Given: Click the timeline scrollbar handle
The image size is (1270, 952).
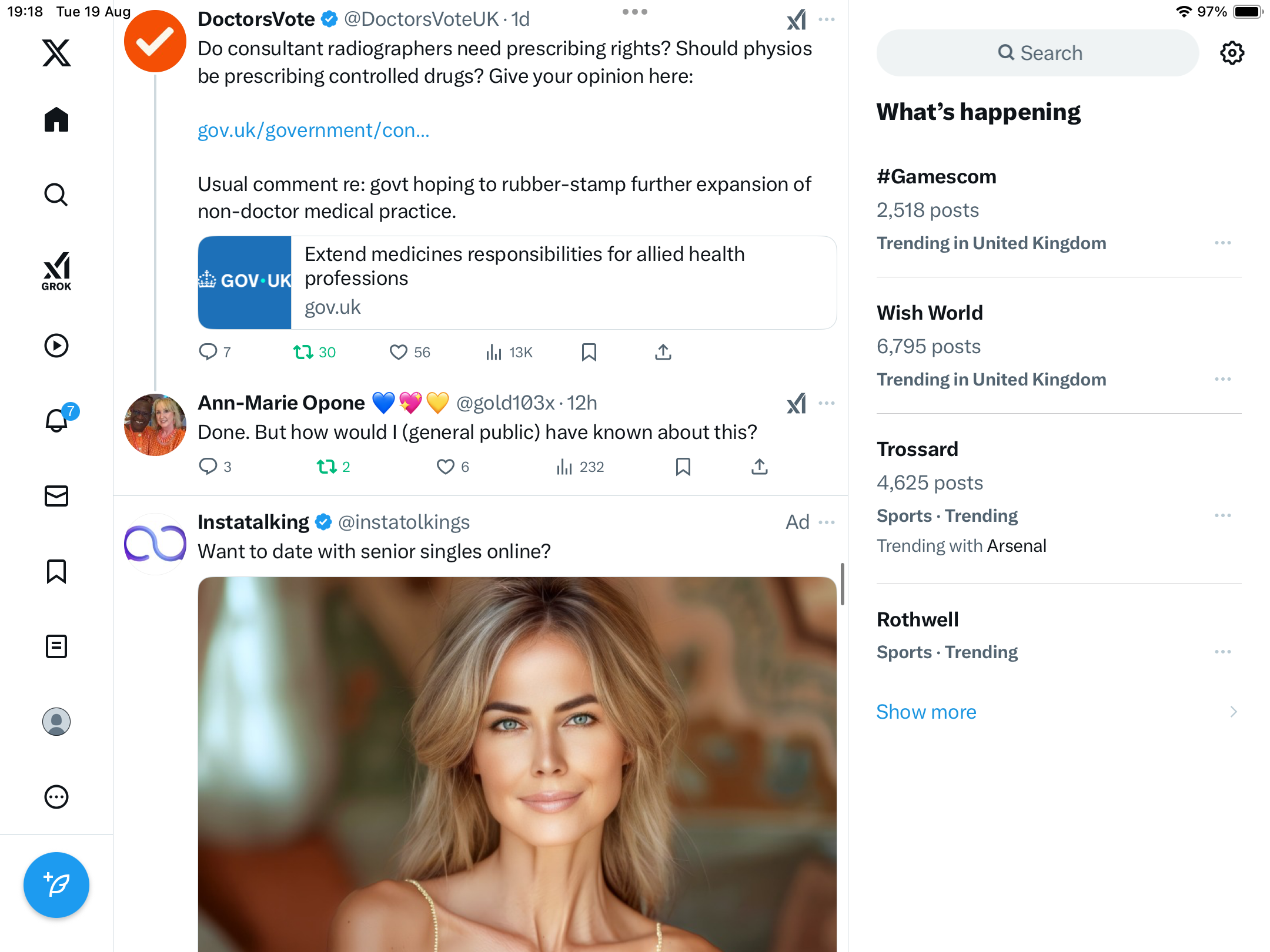Looking at the screenshot, I should tap(843, 584).
